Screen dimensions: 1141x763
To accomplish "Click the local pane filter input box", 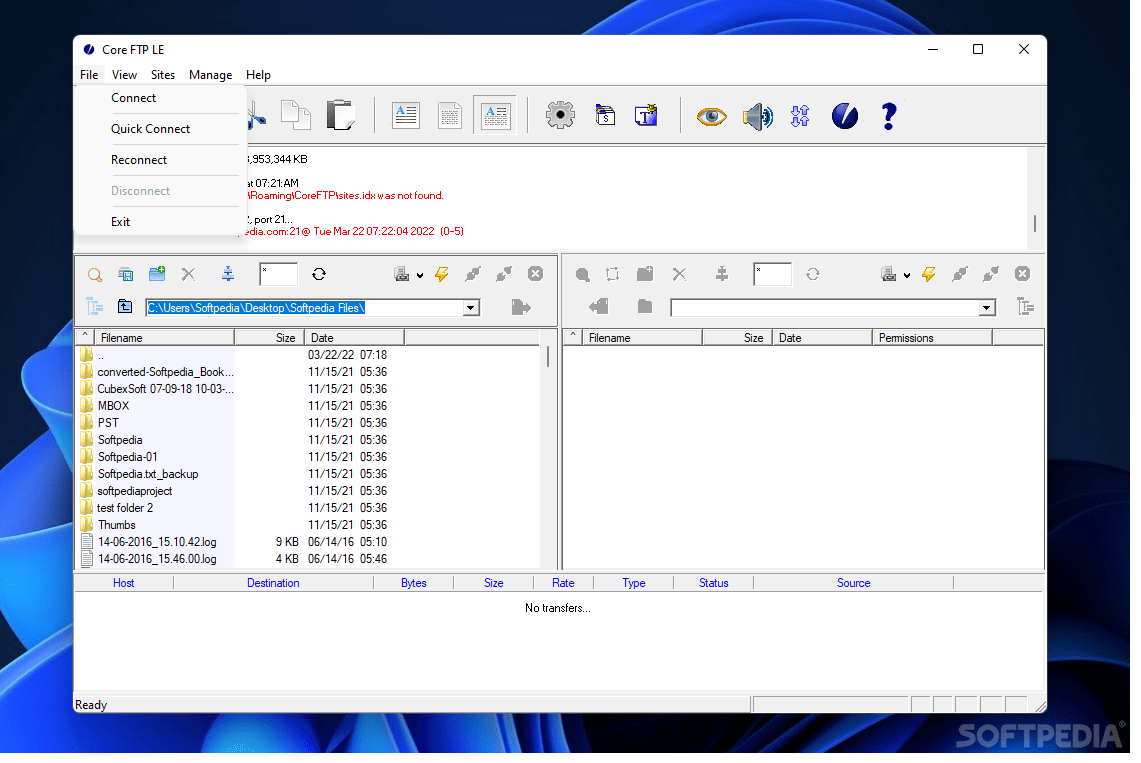I will click(279, 275).
